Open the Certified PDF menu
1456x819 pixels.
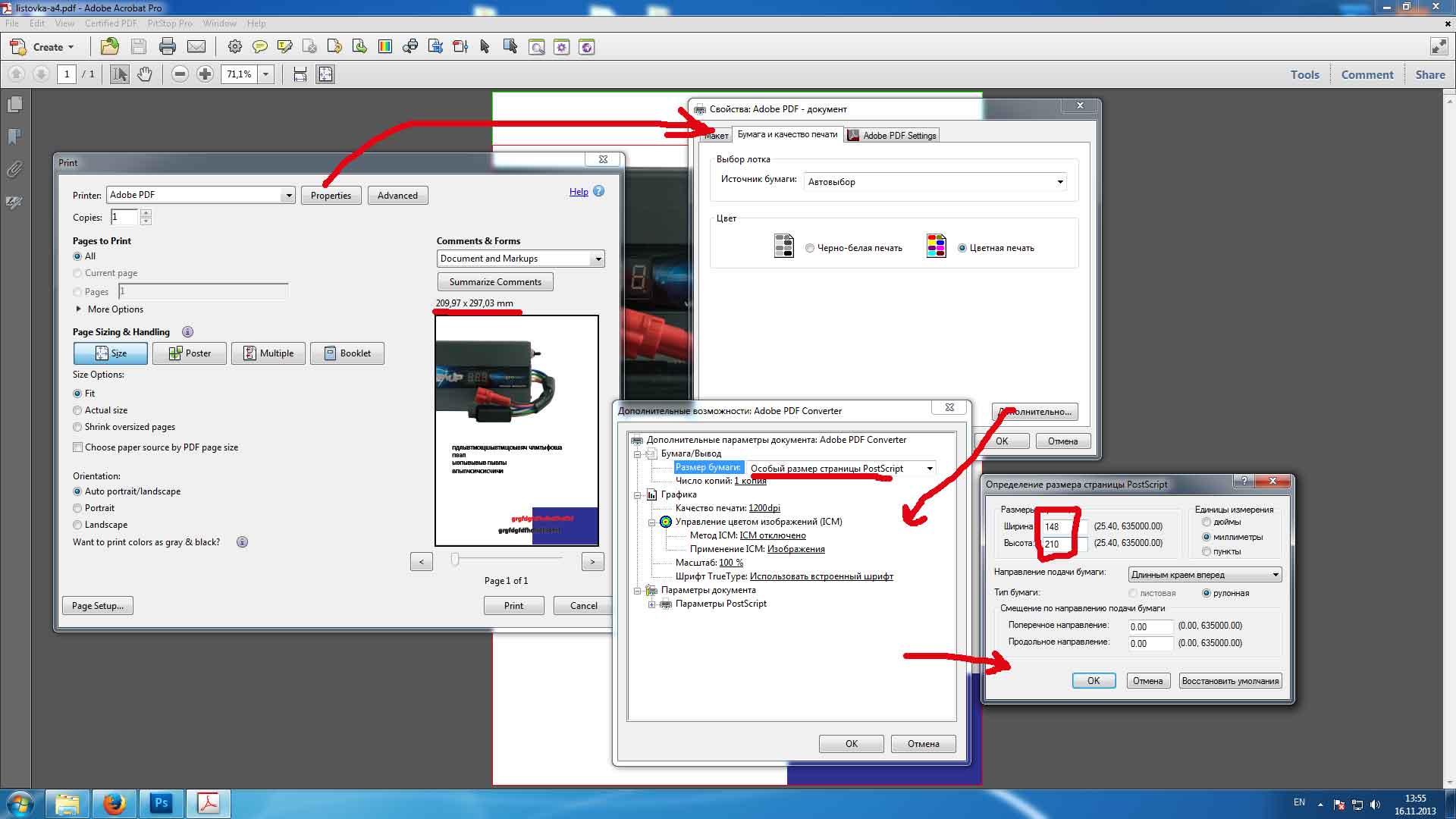(x=111, y=24)
